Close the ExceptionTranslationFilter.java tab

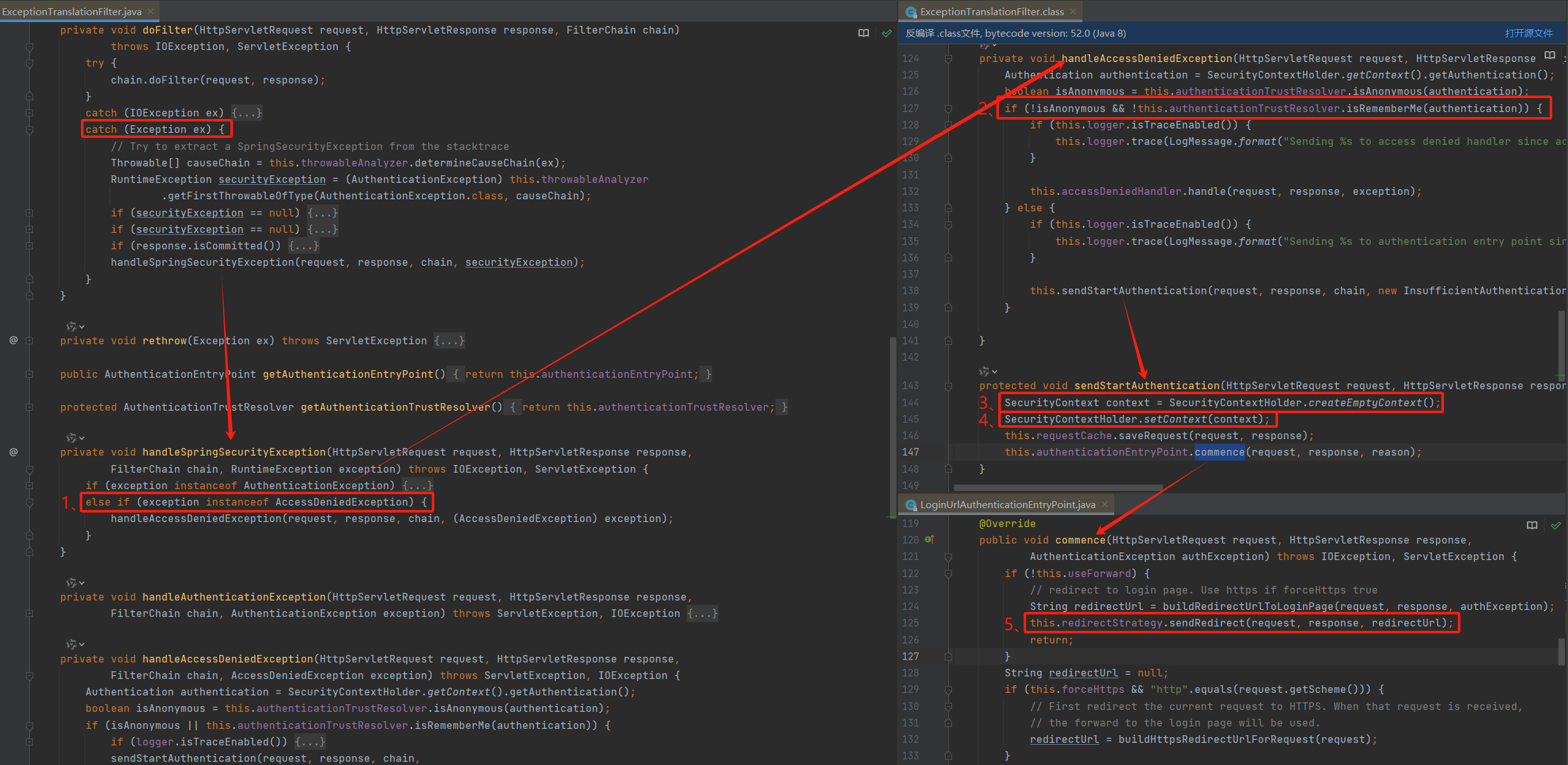click(x=151, y=11)
